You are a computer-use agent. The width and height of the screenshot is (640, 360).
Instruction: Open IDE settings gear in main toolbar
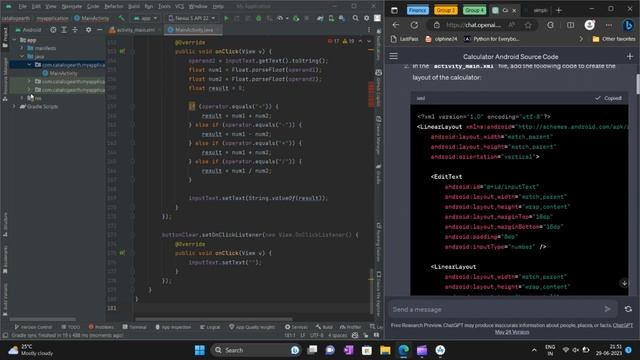pos(367,18)
